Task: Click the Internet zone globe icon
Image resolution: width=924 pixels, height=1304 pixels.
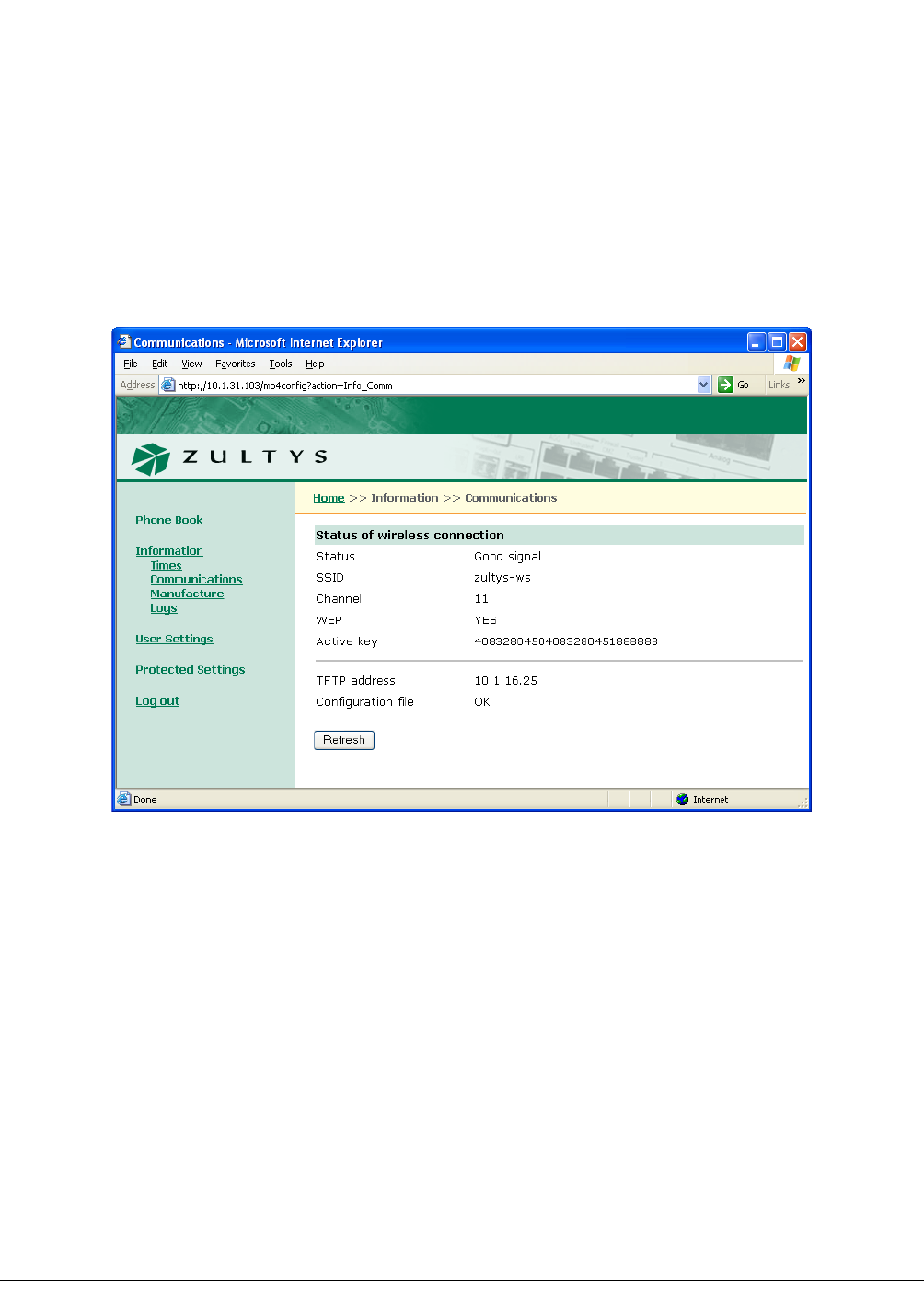Action: 682,800
